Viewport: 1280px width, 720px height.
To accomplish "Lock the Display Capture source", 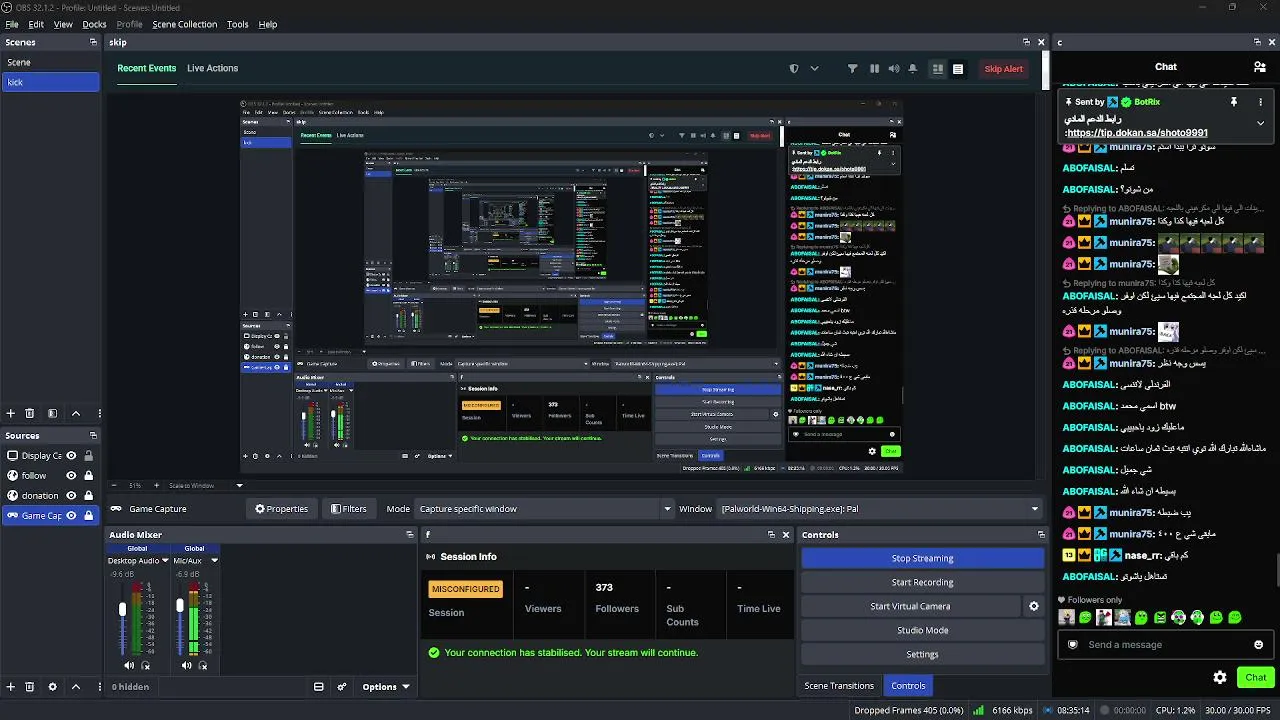I will point(89,456).
